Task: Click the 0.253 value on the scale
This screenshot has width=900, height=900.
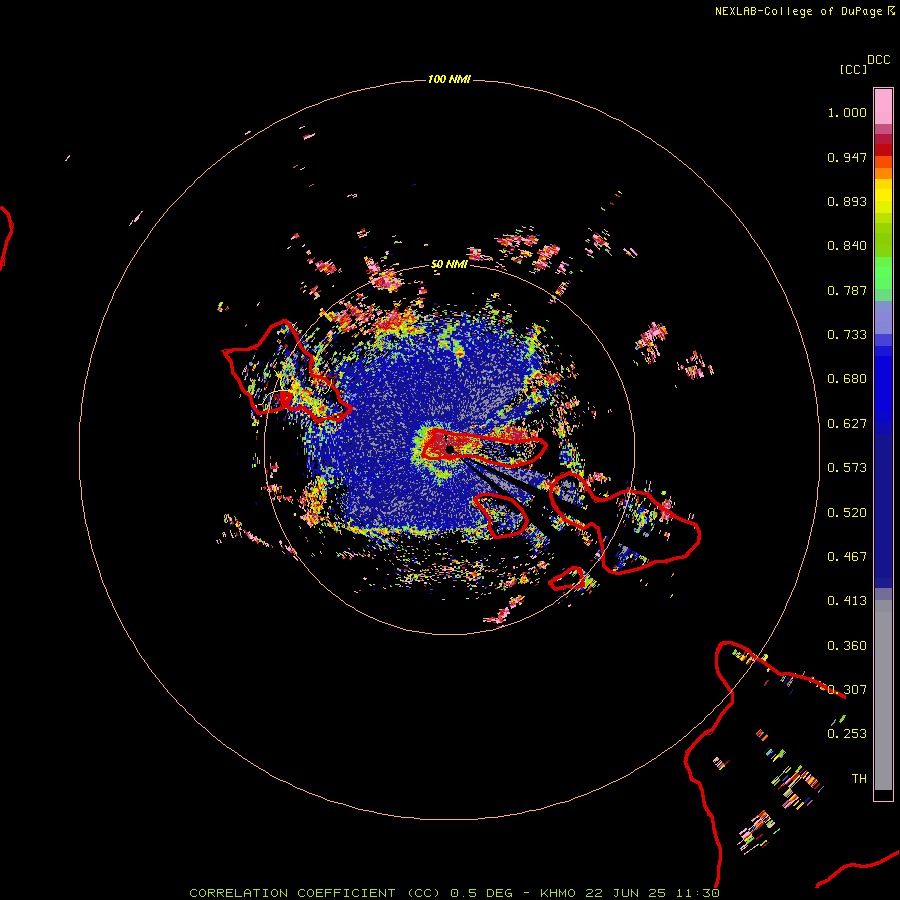Action: point(847,734)
